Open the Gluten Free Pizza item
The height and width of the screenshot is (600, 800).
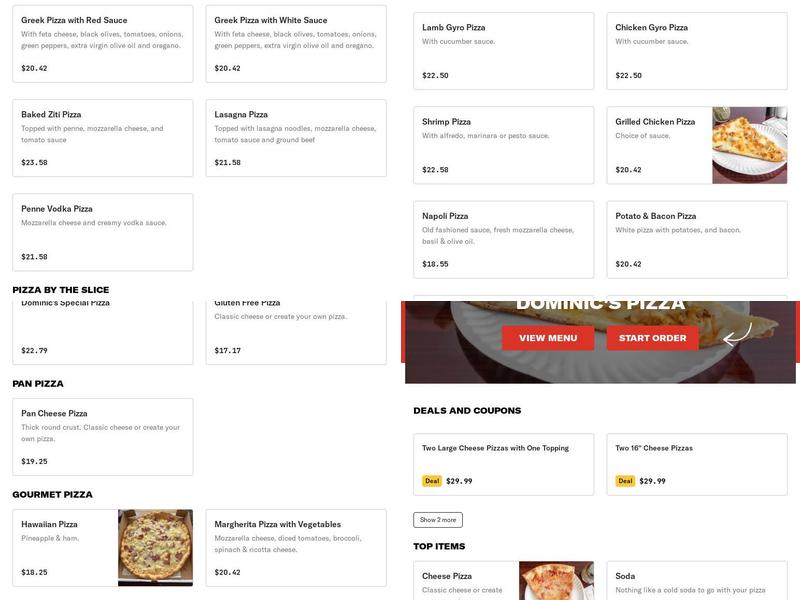295,325
